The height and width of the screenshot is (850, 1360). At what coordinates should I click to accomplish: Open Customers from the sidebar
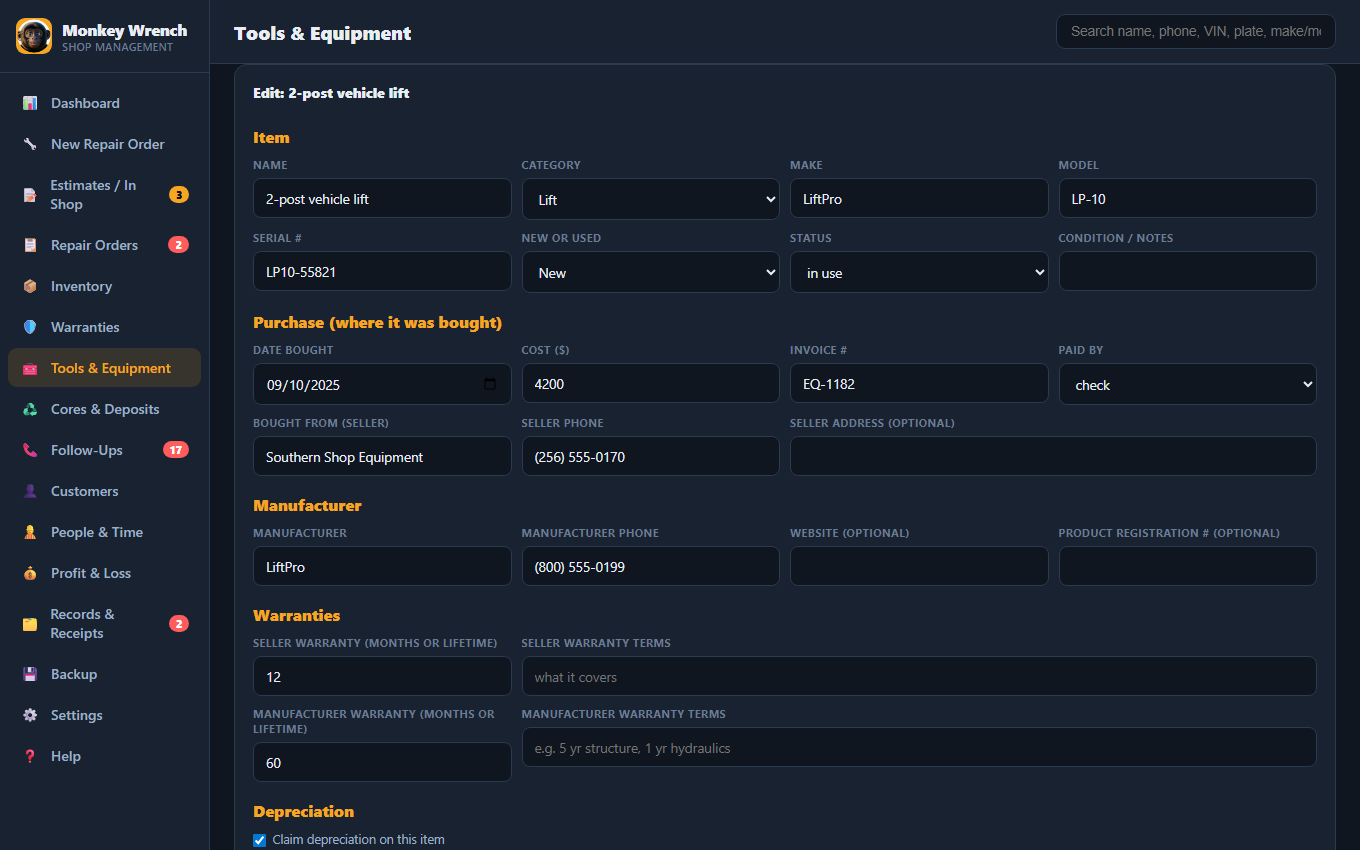pos(105,491)
